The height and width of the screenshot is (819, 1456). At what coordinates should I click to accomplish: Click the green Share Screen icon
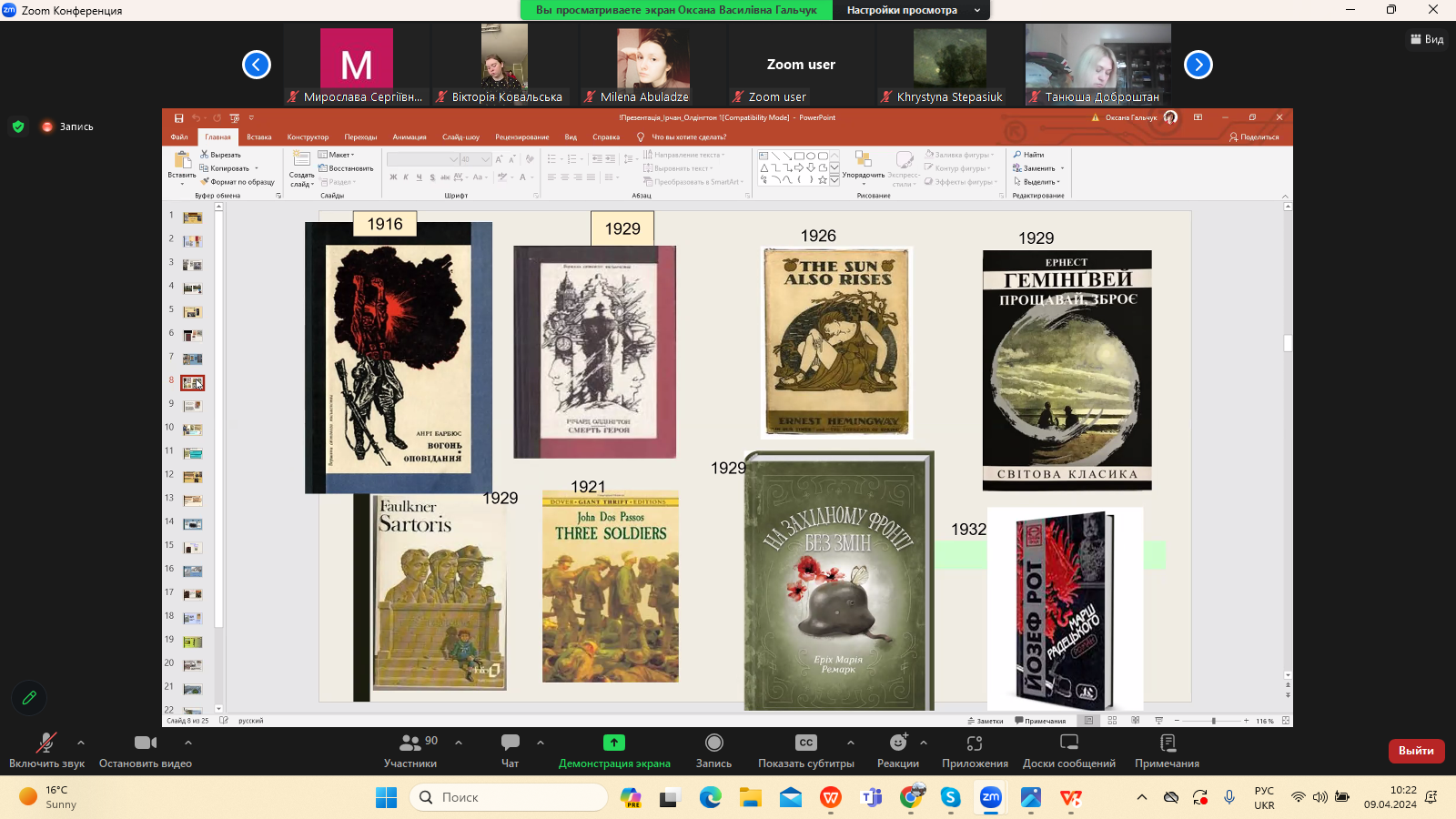[x=614, y=743]
